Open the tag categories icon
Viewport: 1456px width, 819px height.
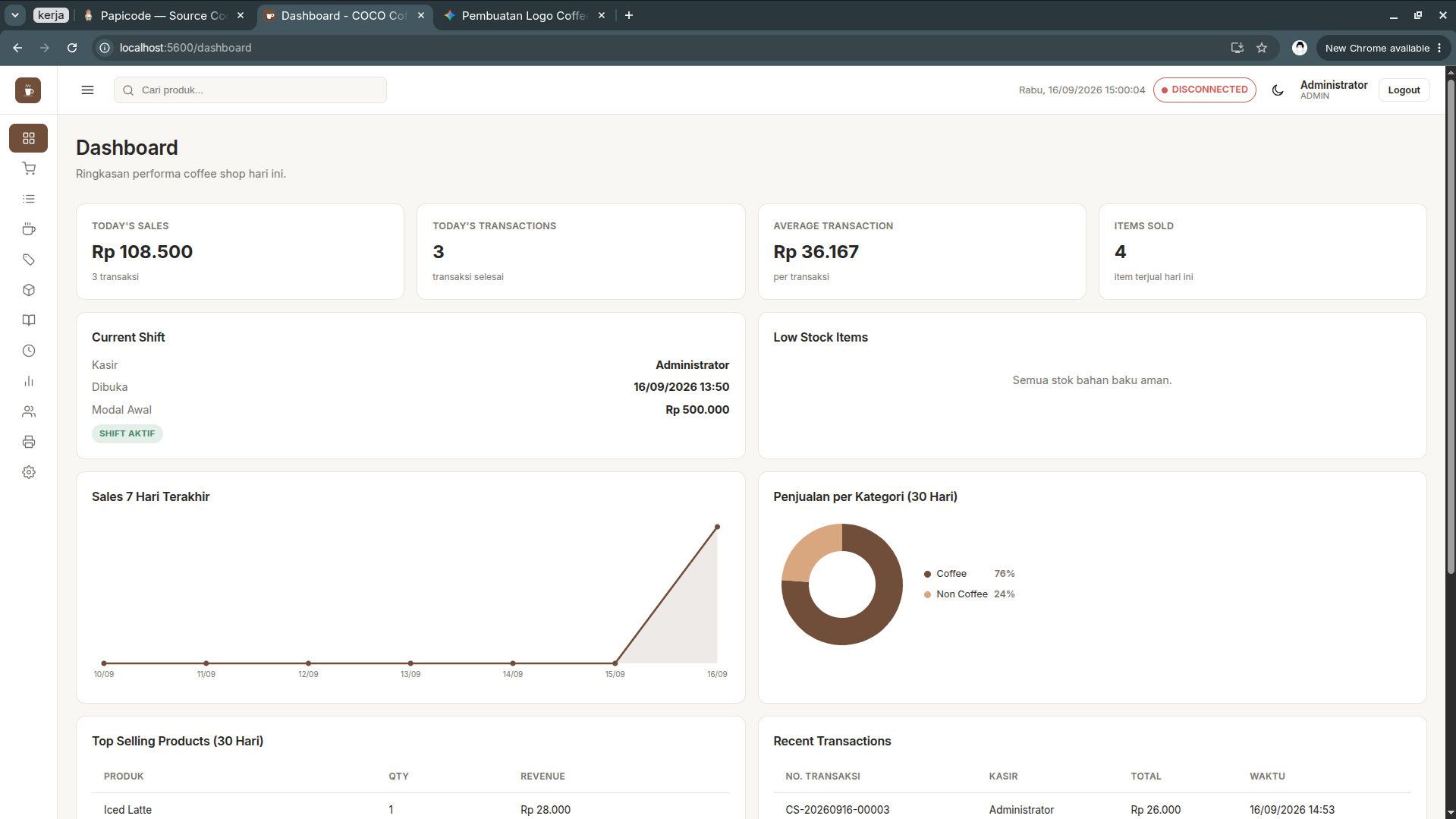[29, 260]
